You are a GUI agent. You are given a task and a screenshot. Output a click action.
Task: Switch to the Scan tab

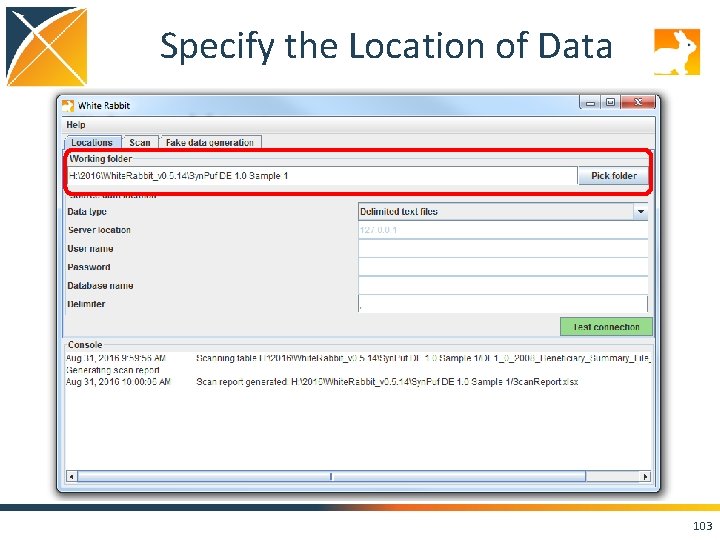pos(140,142)
